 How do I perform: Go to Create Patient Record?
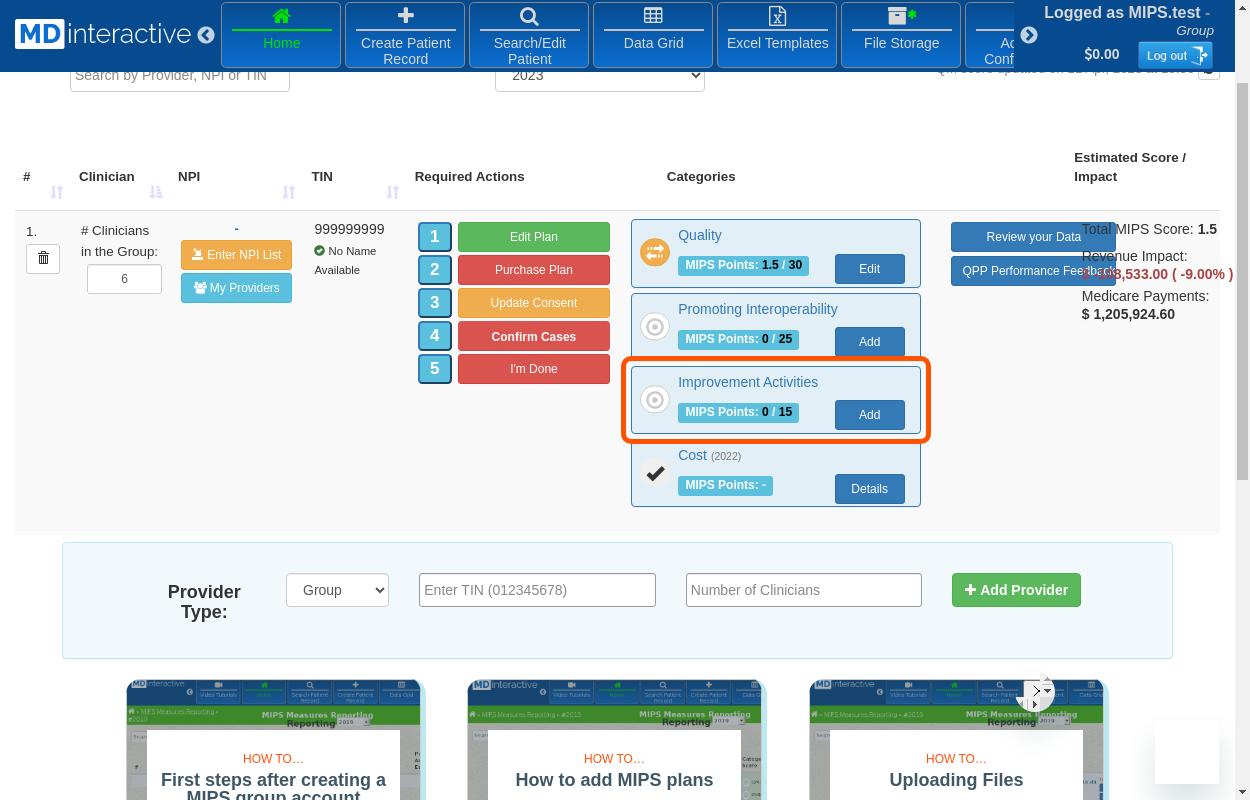click(405, 35)
